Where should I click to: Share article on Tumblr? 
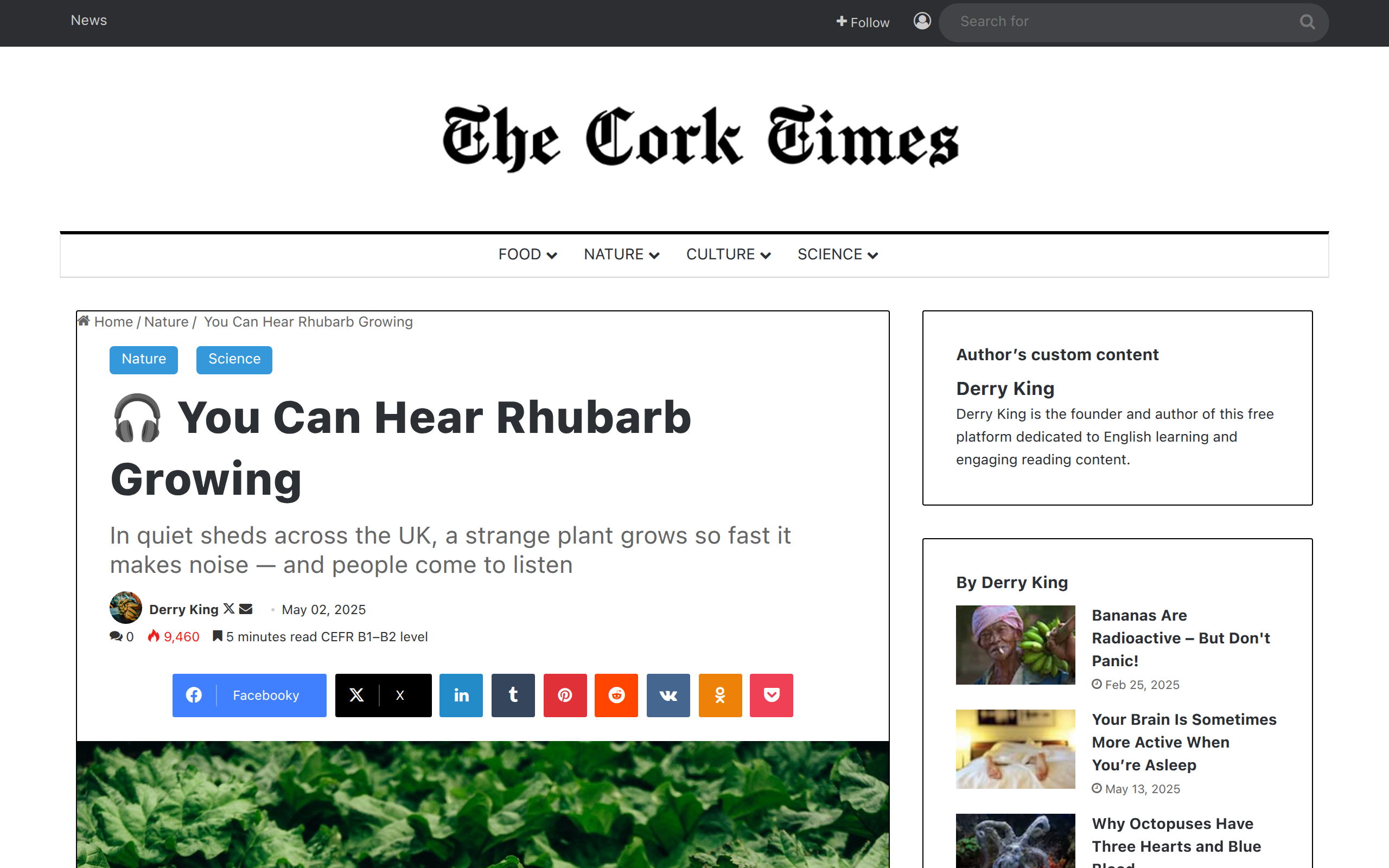tap(513, 695)
